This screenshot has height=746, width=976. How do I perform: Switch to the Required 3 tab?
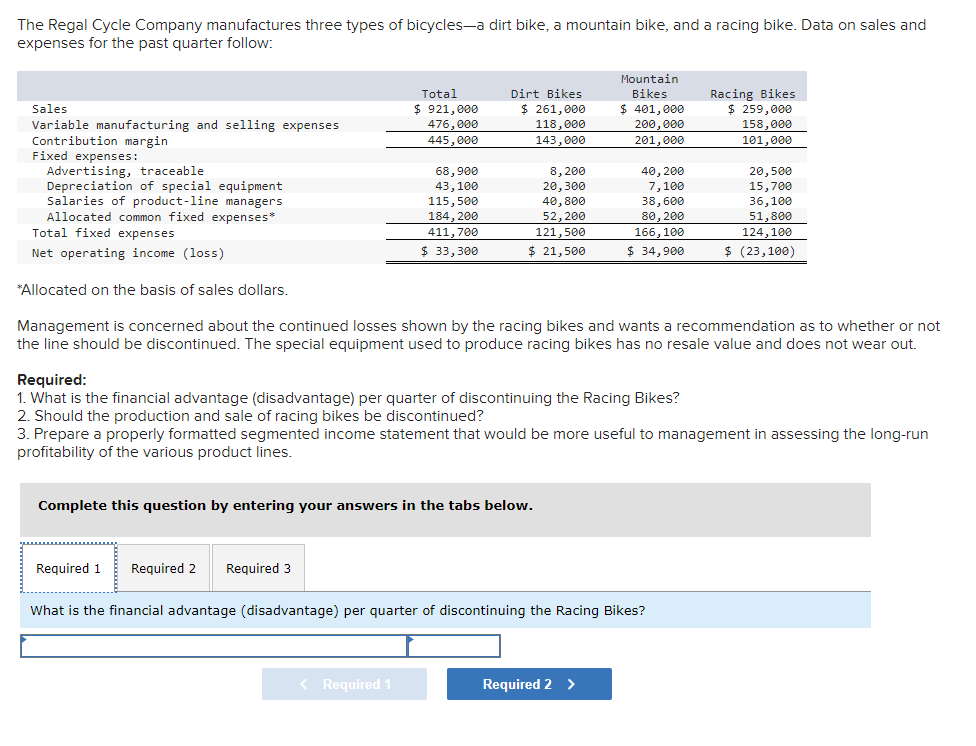pos(258,568)
